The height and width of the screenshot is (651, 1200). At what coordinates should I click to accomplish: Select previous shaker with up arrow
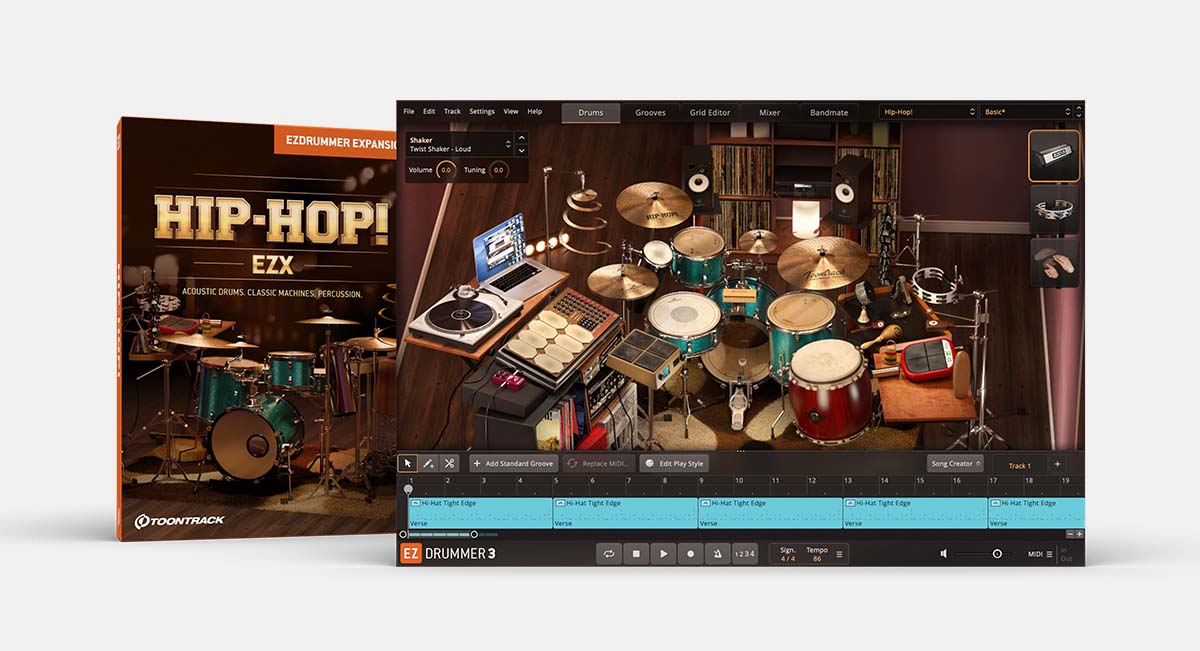click(x=521, y=138)
